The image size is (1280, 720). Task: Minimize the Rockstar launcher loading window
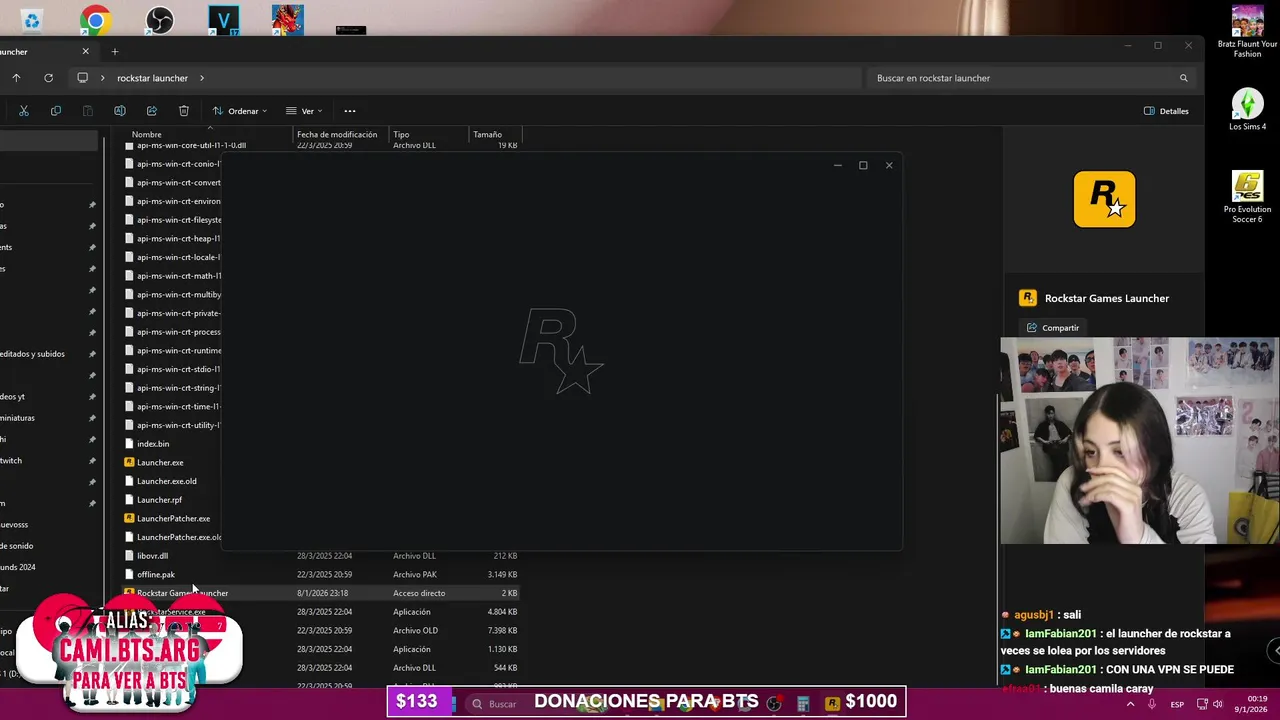(x=837, y=165)
